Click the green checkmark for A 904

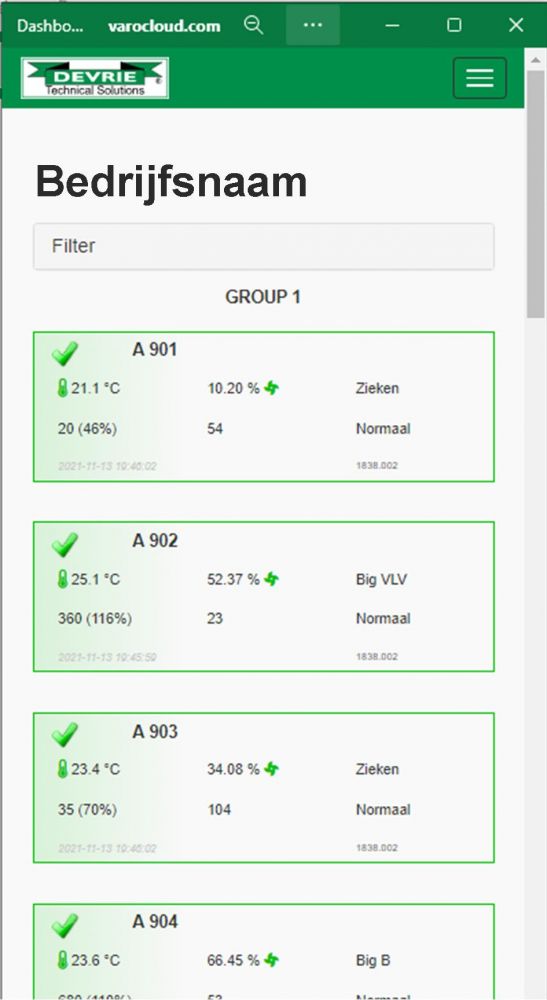pyautogui.click(x=64, y=925)
